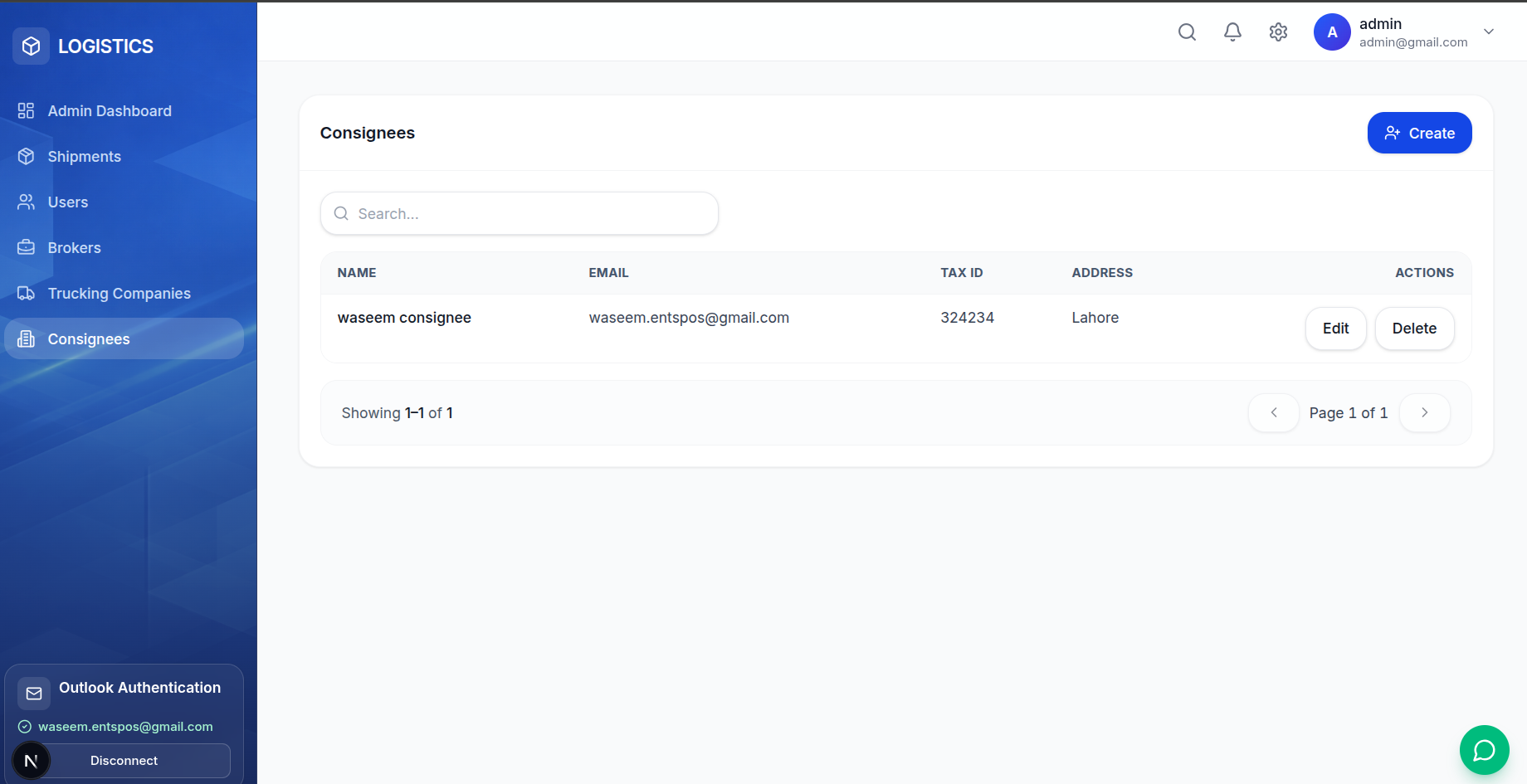Select Trucking Companies in sidebar
The image size is (1527, 784).
(124, 294)
